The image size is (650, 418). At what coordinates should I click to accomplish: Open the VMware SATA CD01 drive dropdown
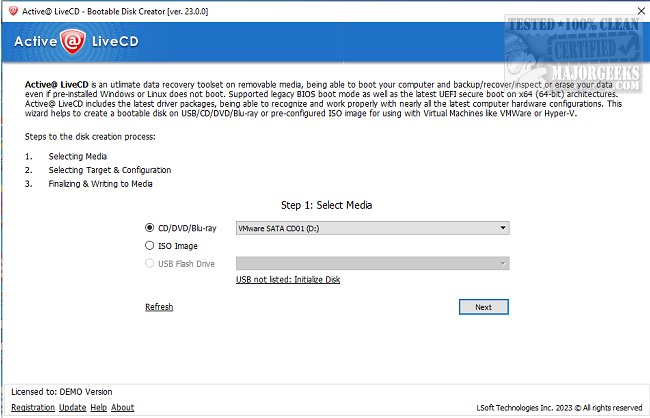pos(370,228)
